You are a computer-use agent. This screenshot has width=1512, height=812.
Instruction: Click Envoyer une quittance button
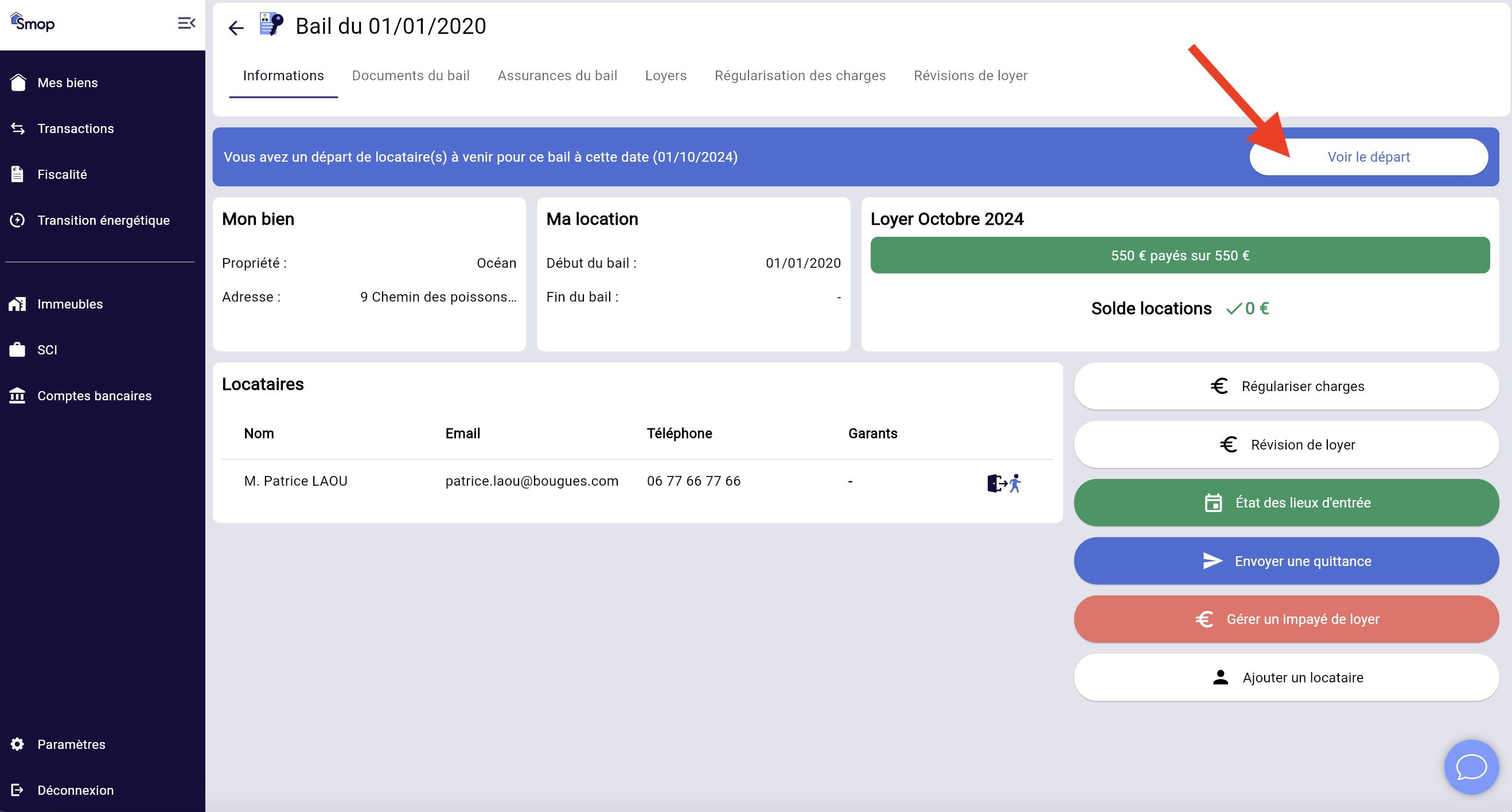pyautogui.click(x=1286, y=561)
